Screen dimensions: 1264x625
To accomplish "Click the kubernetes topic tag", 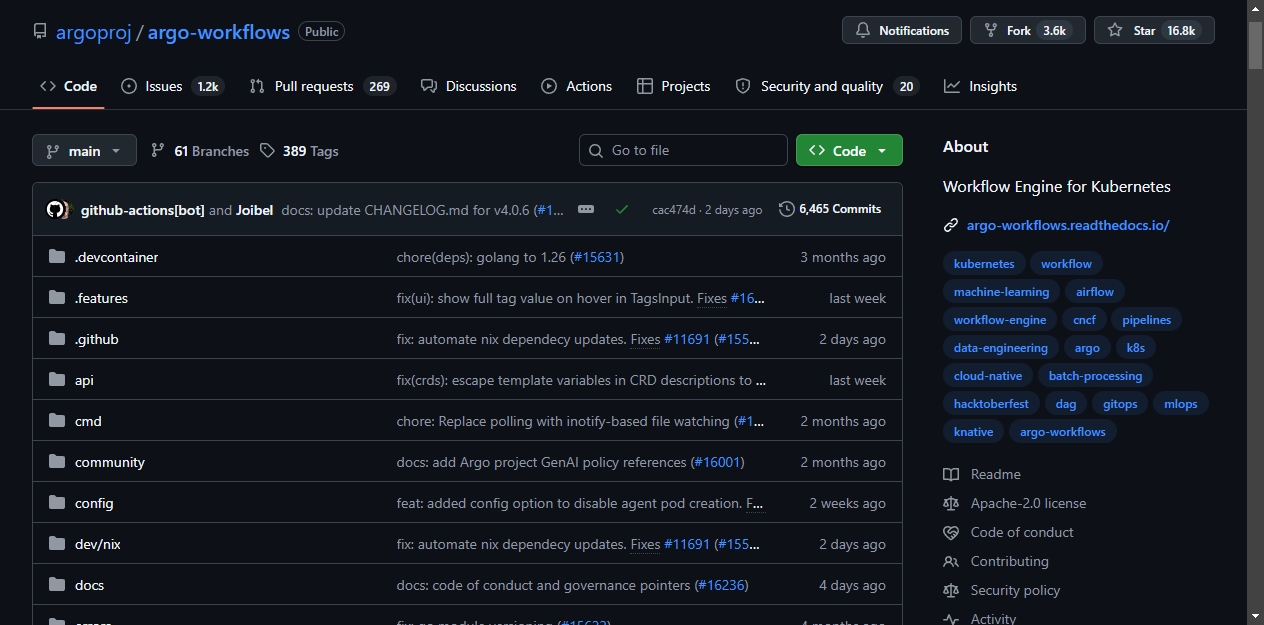I will pos(984,264).
